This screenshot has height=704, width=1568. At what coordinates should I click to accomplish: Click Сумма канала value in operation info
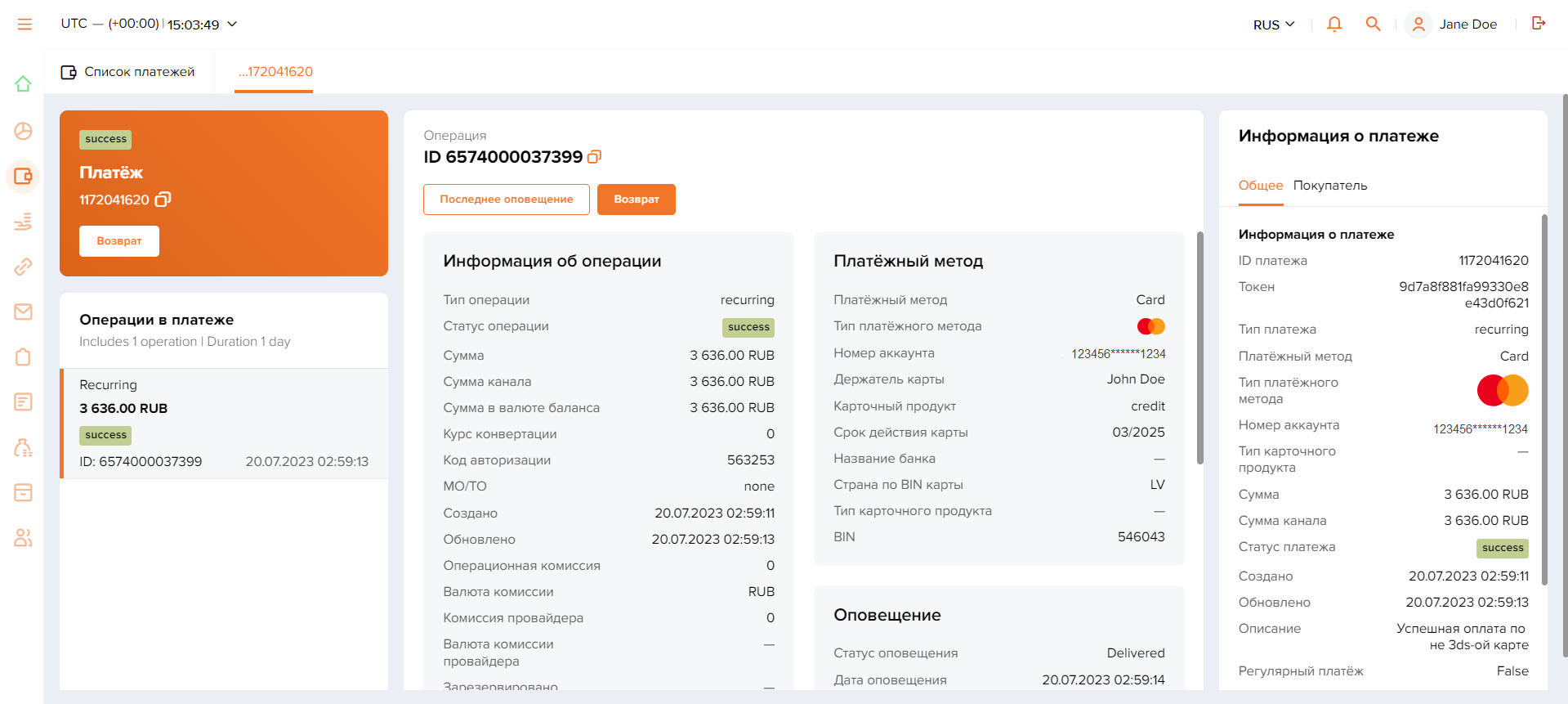732,382
